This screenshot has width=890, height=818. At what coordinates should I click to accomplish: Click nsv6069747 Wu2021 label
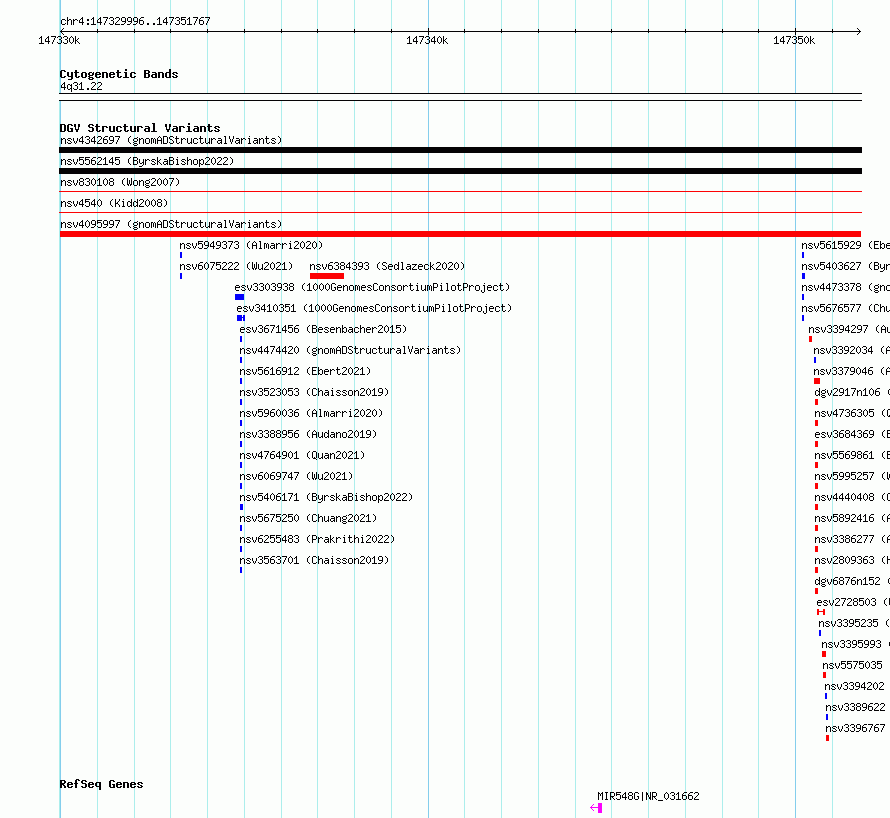[x=296, y=476]
